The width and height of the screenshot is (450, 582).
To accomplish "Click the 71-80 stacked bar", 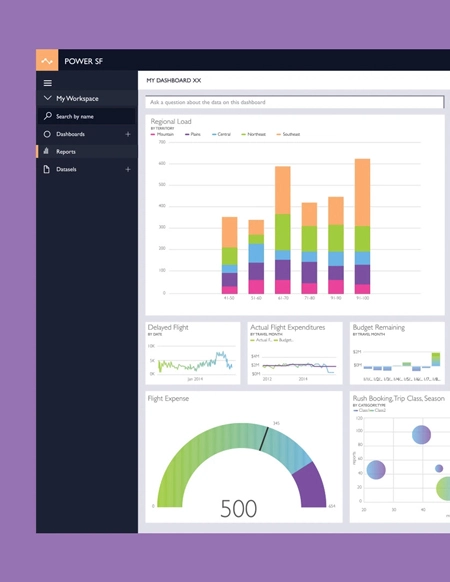I will 309,248.
